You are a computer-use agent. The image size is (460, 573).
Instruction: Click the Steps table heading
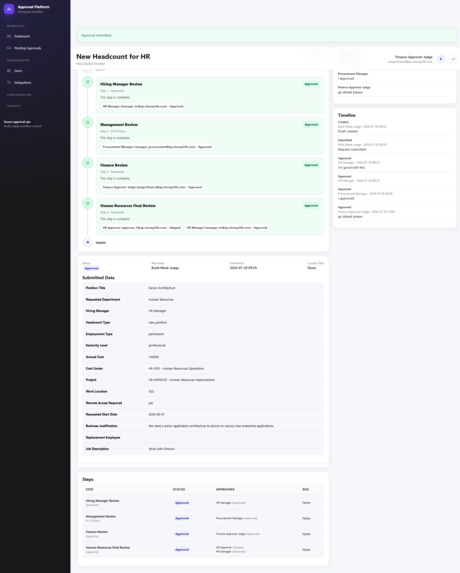(88, 479)
